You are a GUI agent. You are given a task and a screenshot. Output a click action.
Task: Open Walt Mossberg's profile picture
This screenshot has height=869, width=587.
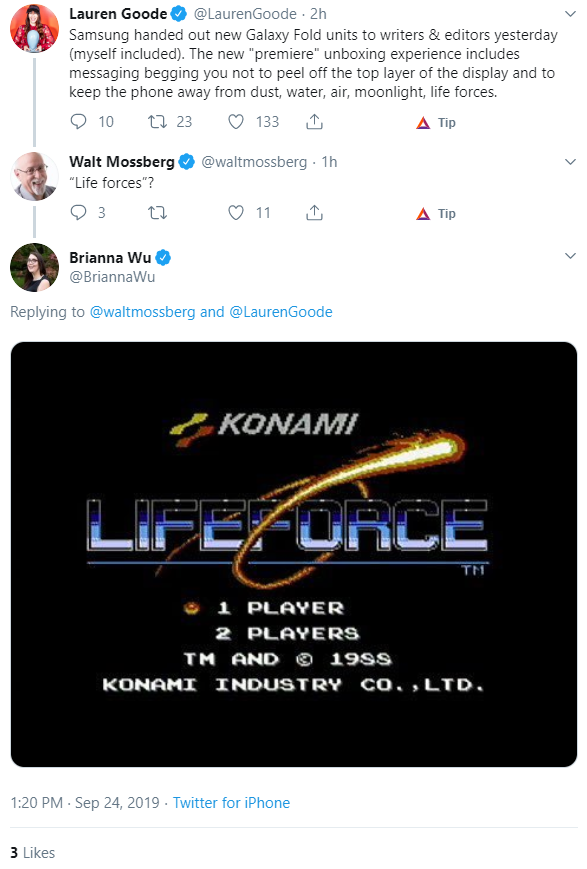pyautogui.click(x=34, y=176)
